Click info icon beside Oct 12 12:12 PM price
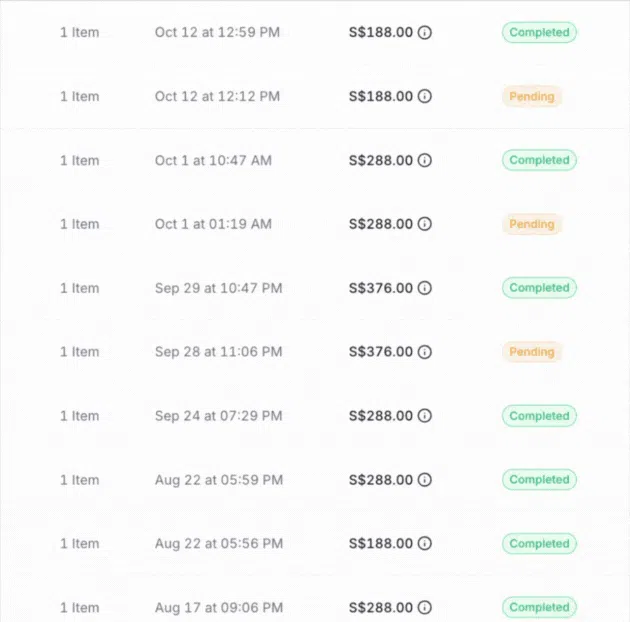 [425, 97]
